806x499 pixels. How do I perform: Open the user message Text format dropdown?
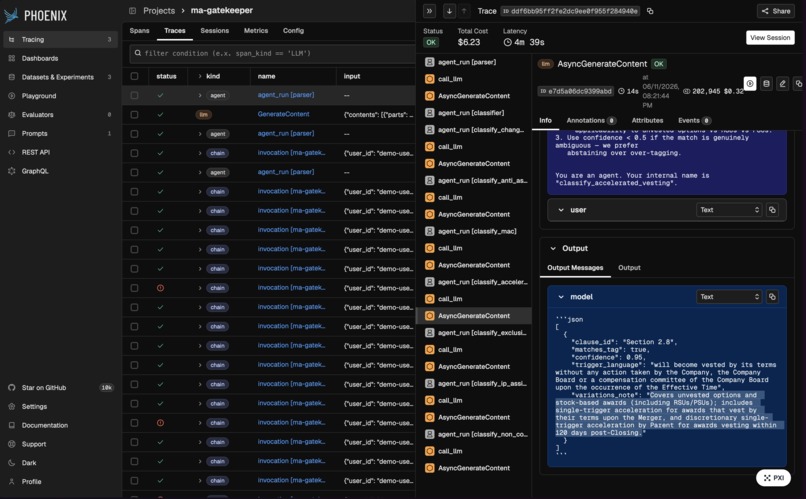coord(729,210)
